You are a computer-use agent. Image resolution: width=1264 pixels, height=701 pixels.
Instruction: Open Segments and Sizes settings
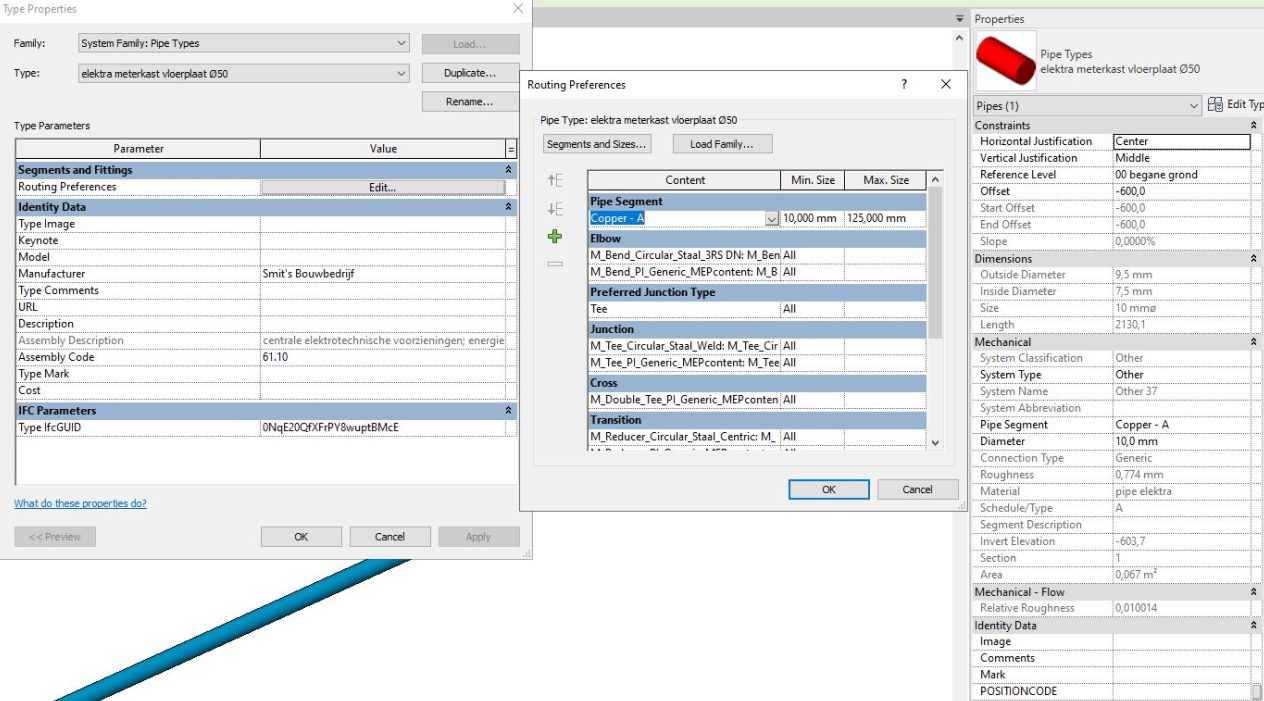tap(596, 143)
